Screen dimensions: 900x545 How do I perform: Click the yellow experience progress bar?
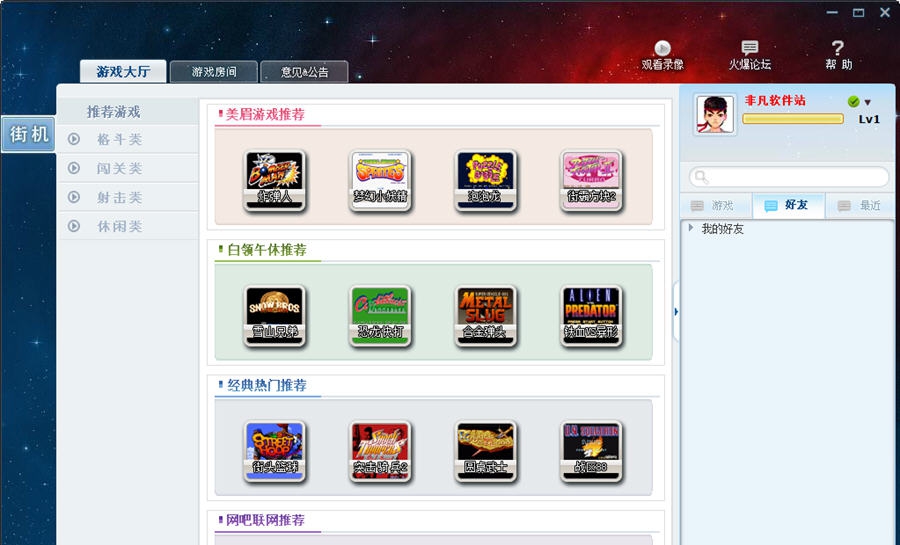[x=793, y=119]
